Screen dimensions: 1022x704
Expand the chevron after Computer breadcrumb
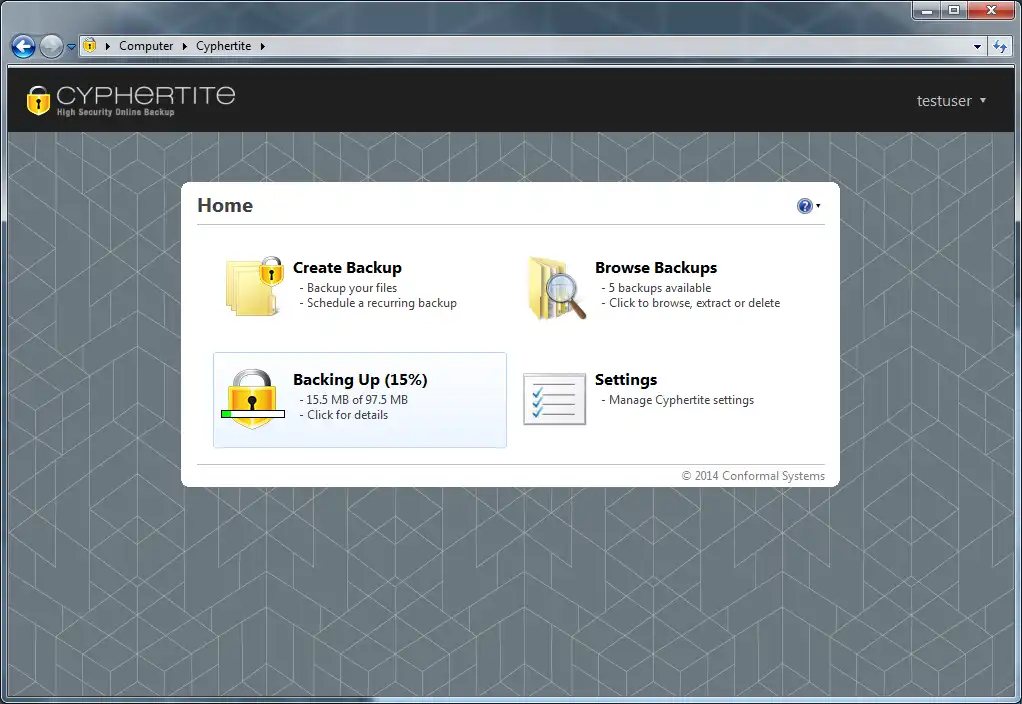point(184,46)
